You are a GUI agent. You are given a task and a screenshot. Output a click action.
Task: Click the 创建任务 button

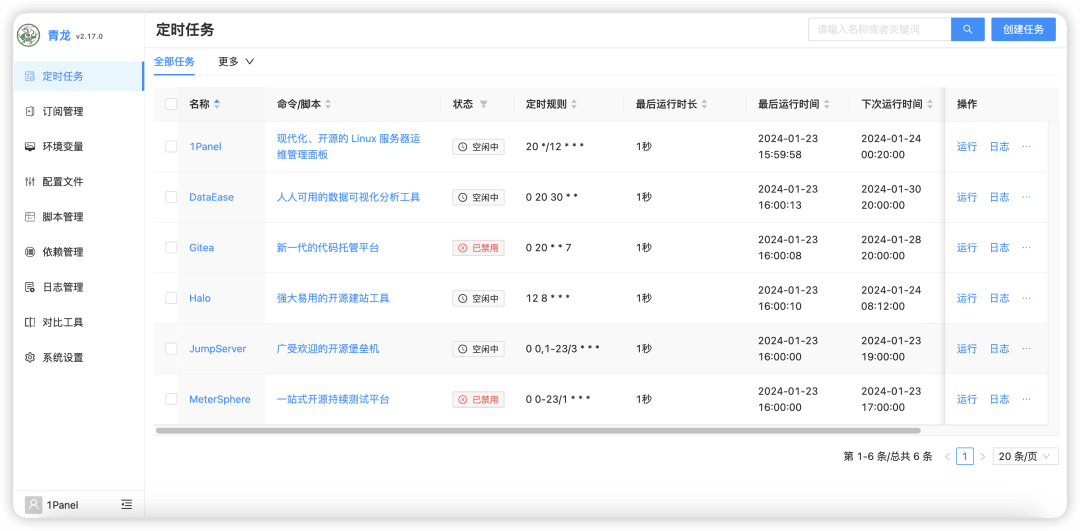[x=1024, y=30]
